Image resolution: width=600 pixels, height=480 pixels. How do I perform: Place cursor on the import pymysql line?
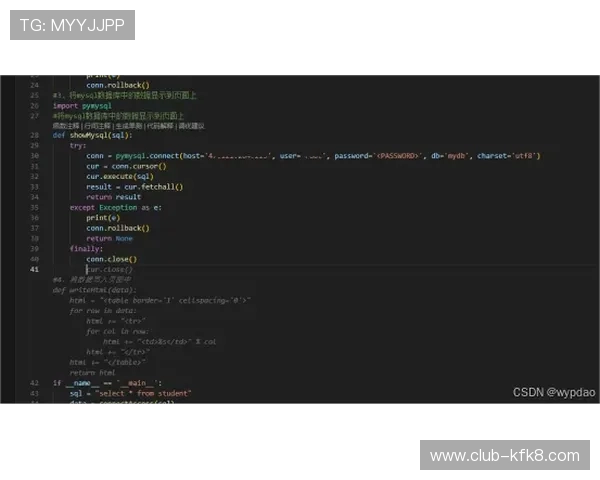79,105
